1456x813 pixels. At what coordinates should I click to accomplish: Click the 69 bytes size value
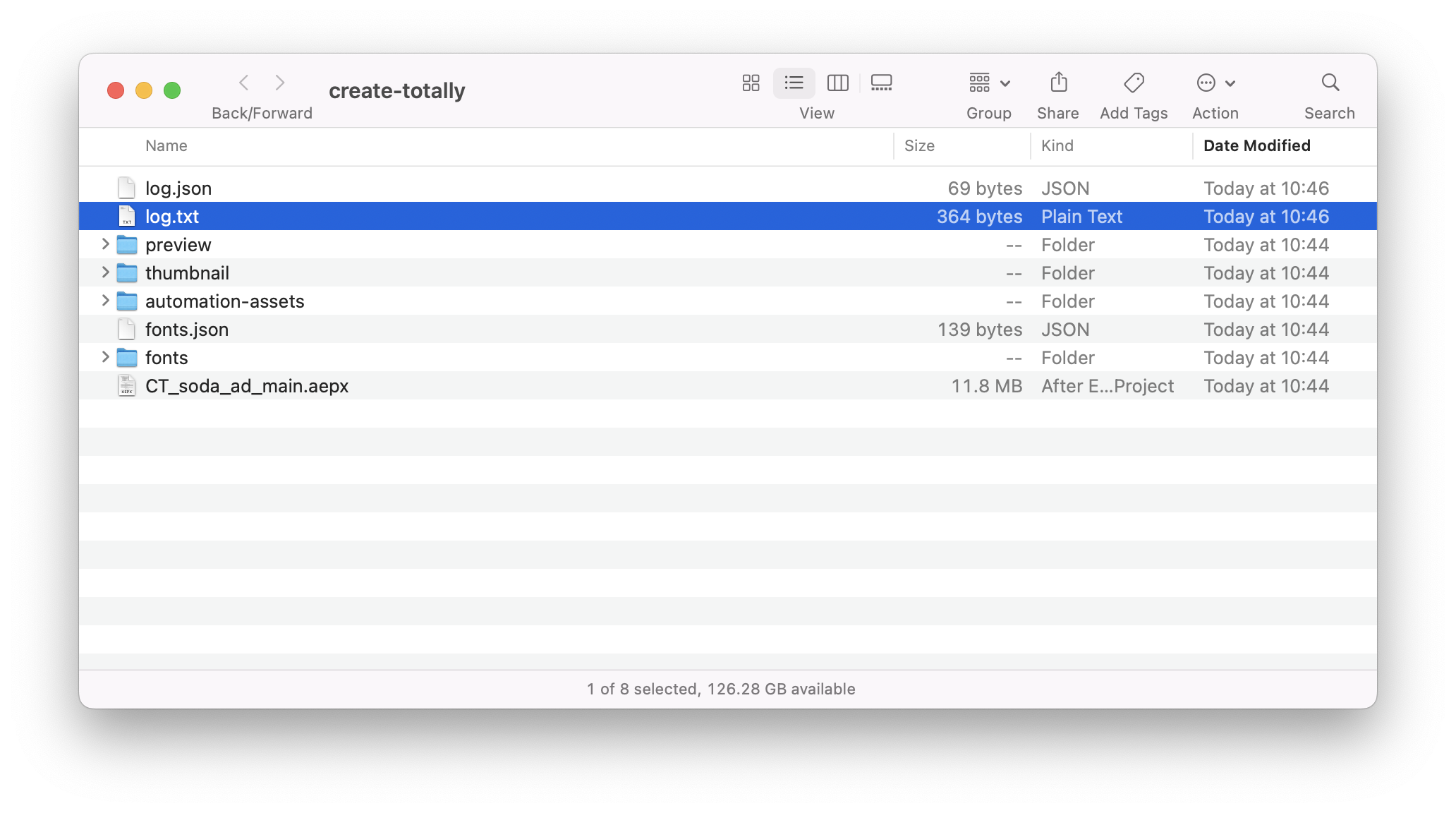(985, 188)
